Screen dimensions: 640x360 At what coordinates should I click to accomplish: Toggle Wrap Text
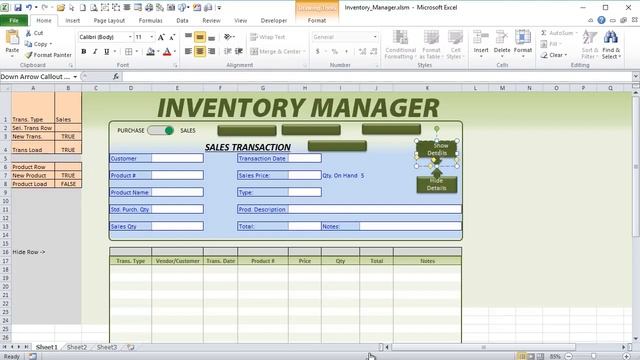click(x=268, y=37)
